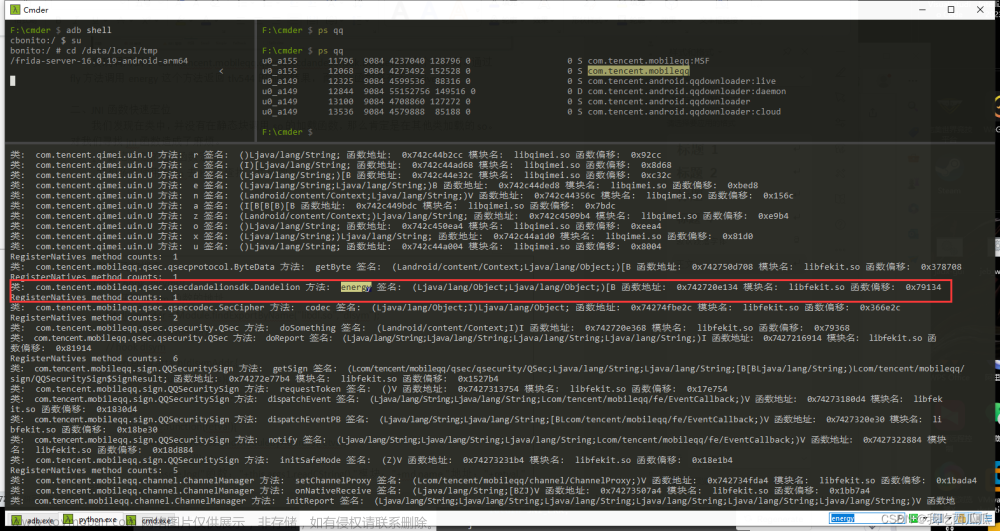Click PID 13100 in the ps output
The width and height of the screenshot is (1000, 531).
click(341, 101)
